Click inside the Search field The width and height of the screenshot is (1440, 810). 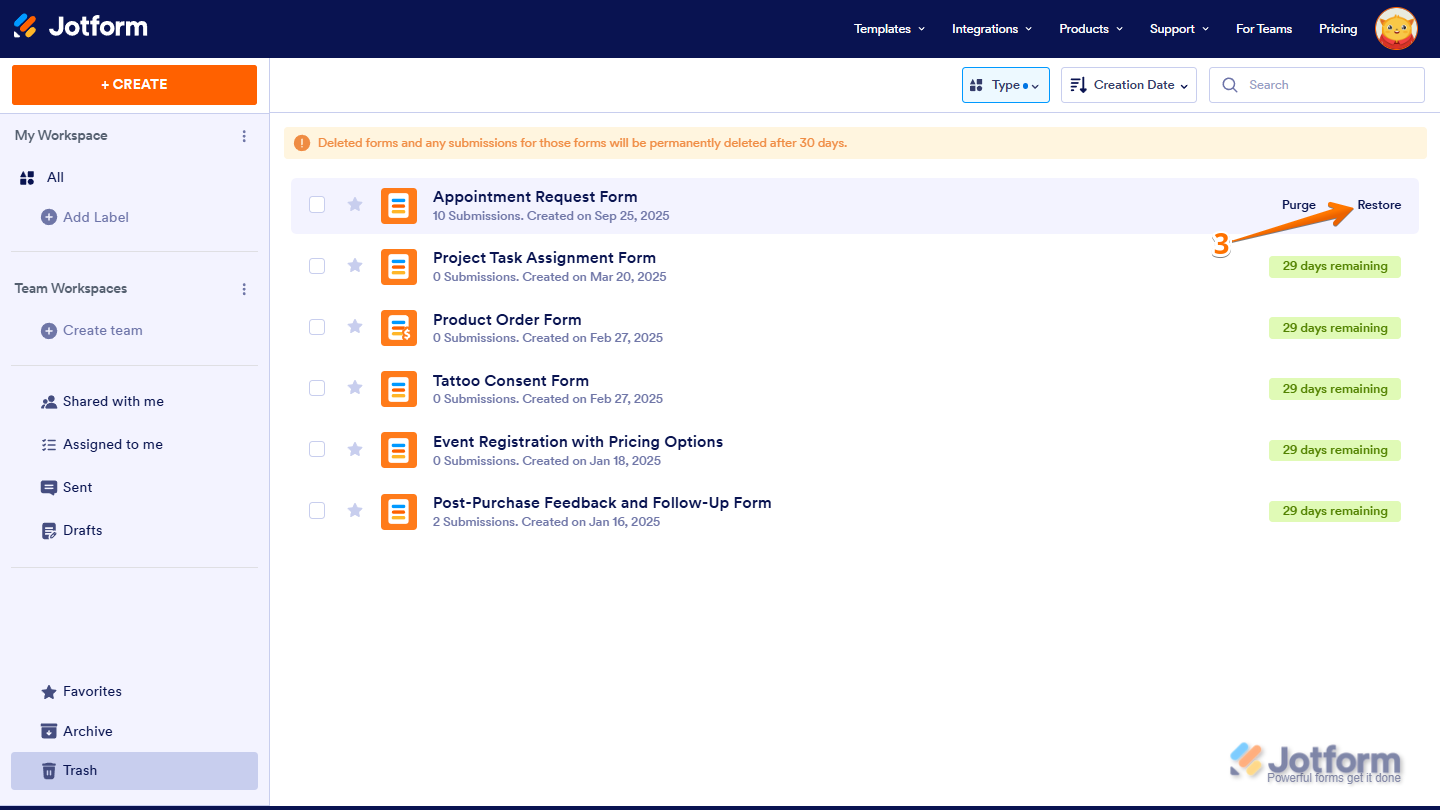1316,85
